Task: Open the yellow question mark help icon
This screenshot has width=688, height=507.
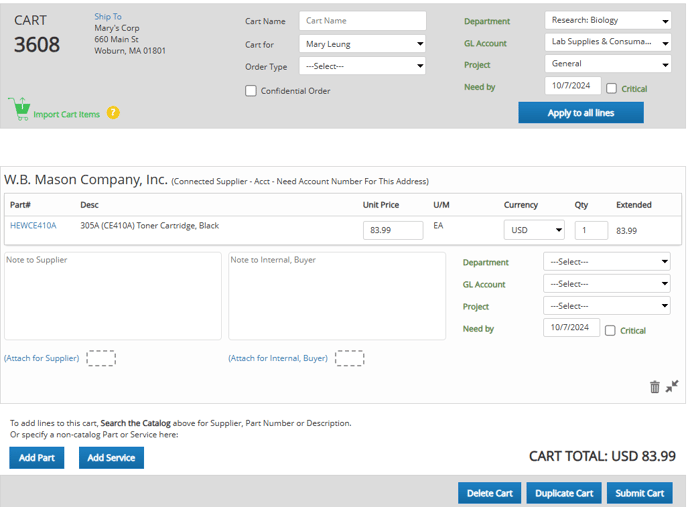Action: [x=113, y=113]
